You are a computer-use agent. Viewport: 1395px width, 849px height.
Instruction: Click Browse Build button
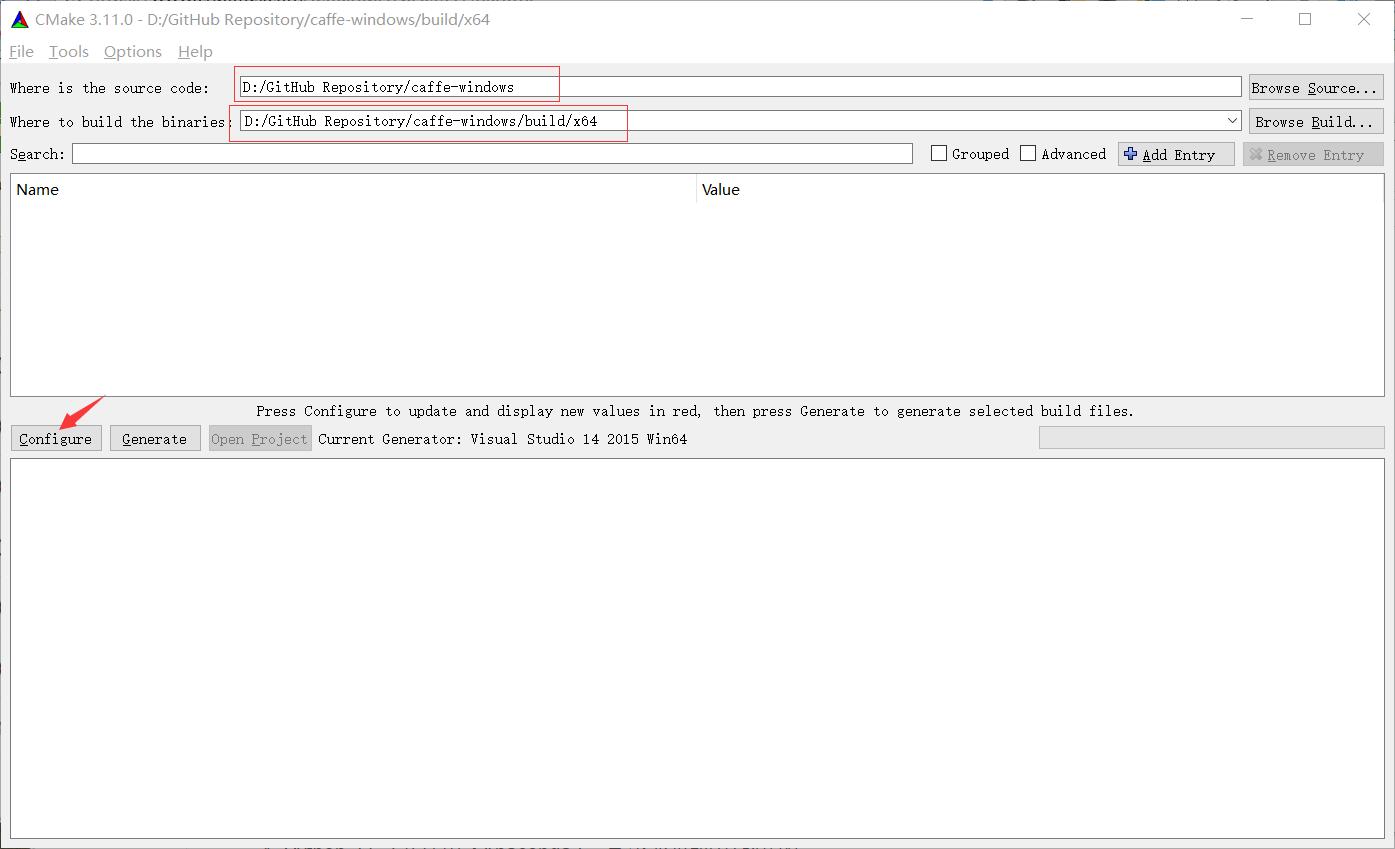click(x=1316, y=122)
